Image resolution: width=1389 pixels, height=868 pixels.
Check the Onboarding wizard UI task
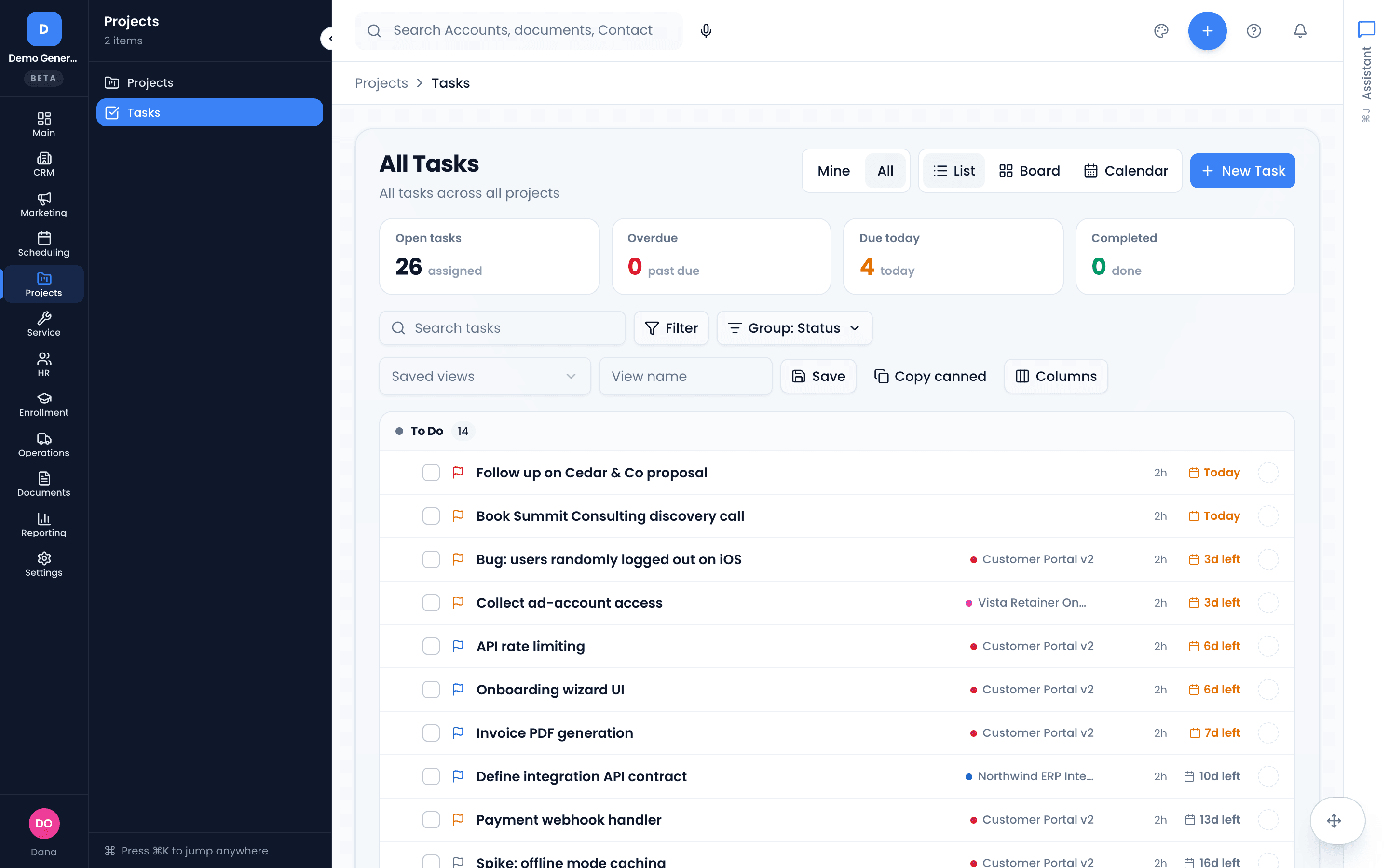431,690
